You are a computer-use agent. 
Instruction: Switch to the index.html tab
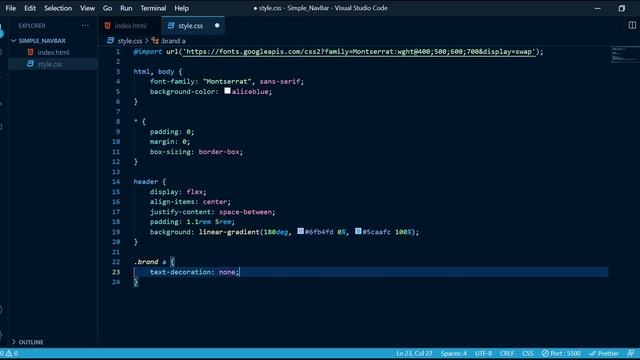130,26
